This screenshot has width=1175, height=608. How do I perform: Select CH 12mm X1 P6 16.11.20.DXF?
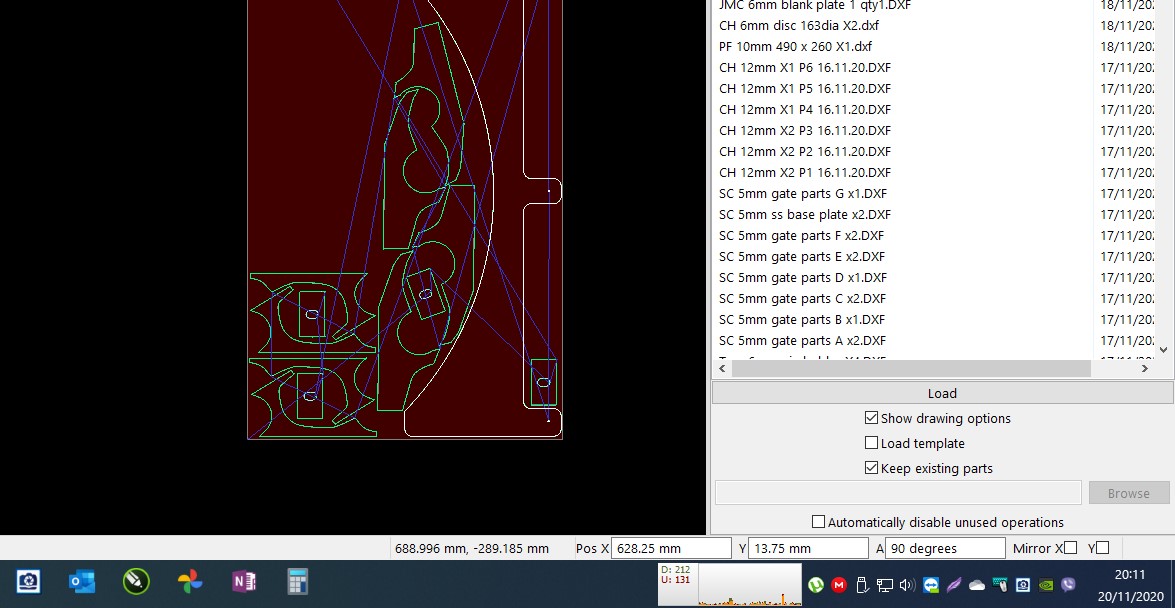805,67
